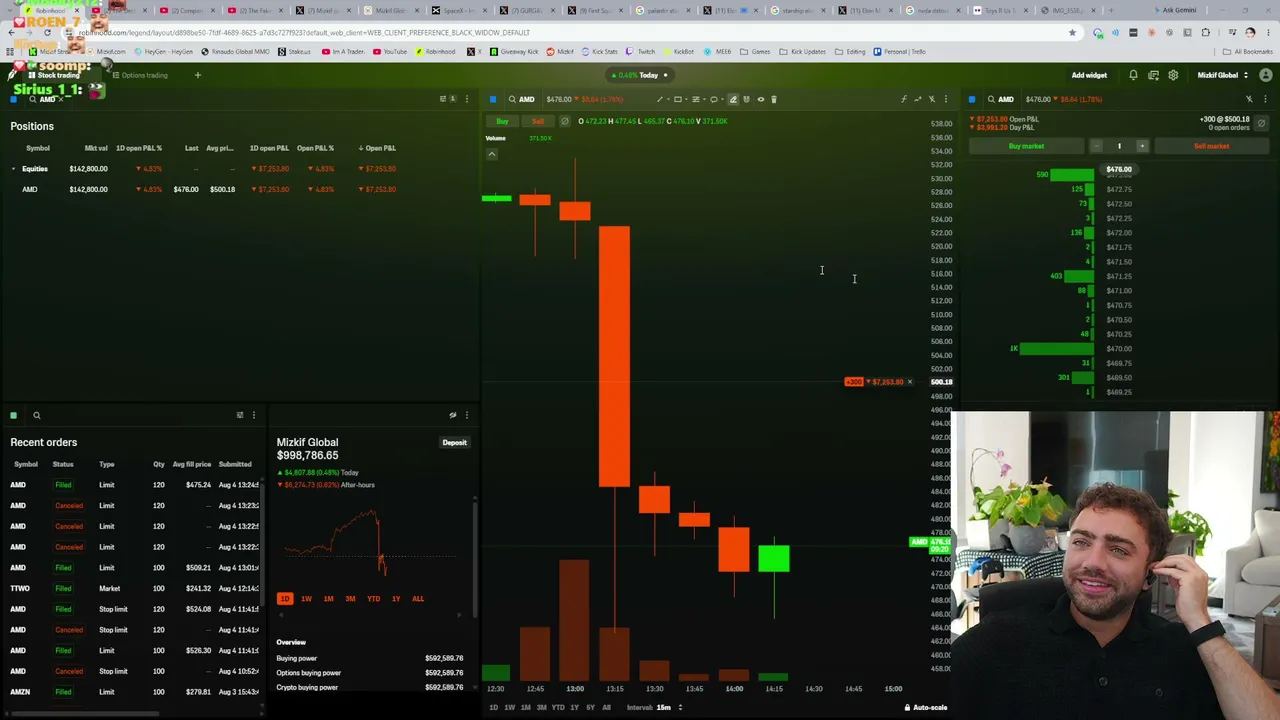Click the Sell market button
Screen dimensions: 1280x720
pos(1211,146)
